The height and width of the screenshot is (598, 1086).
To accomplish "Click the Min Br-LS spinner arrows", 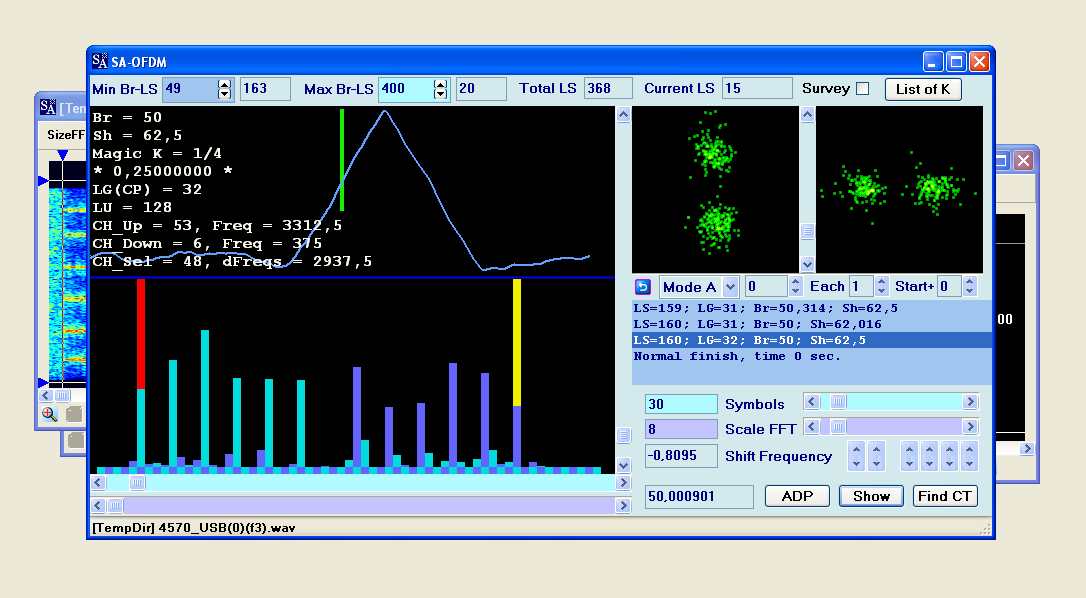I will click(x=224, y=89).
